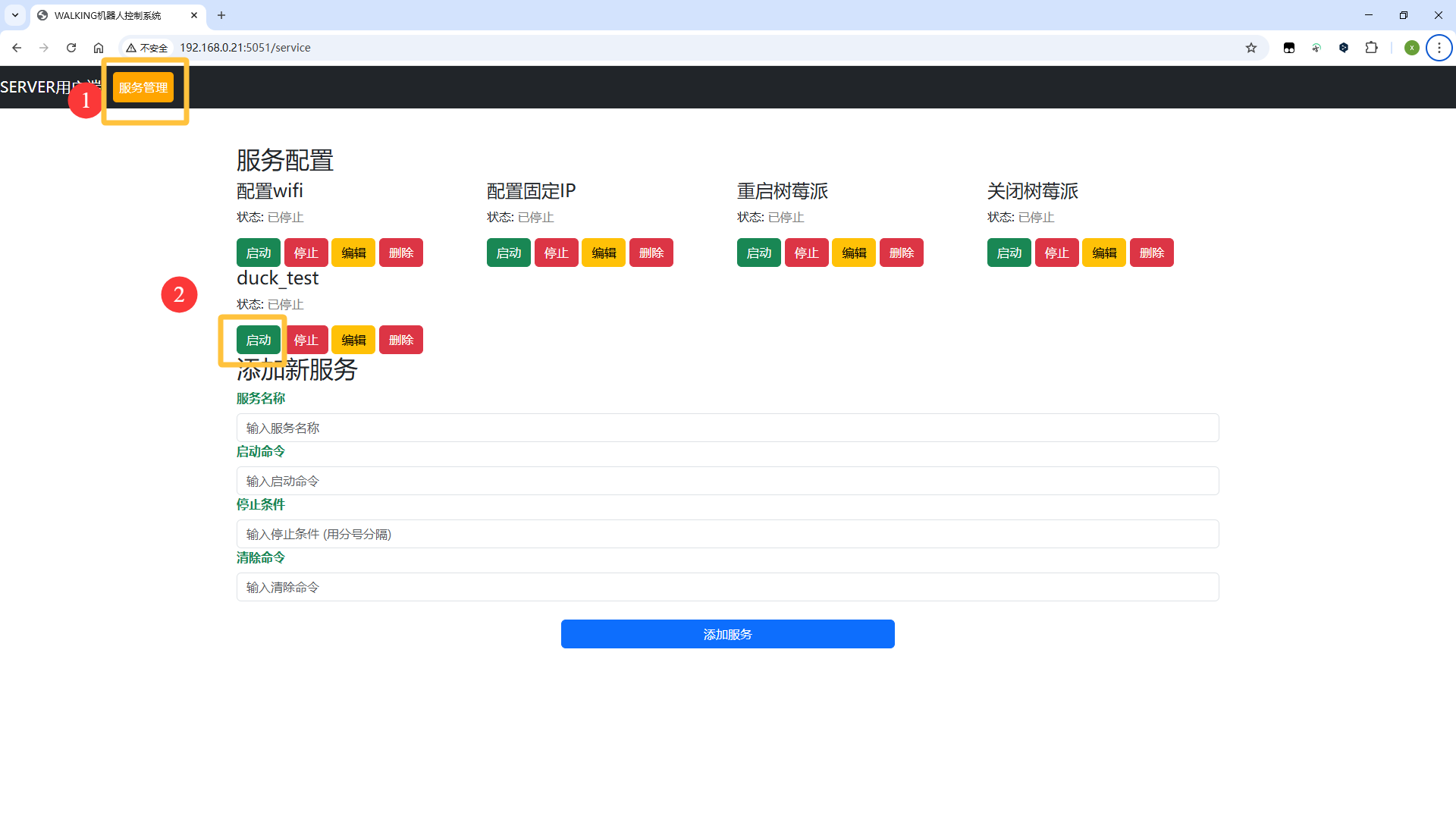Click the browser forward arrow
The image size is (1456, 819).
point(44,47)
